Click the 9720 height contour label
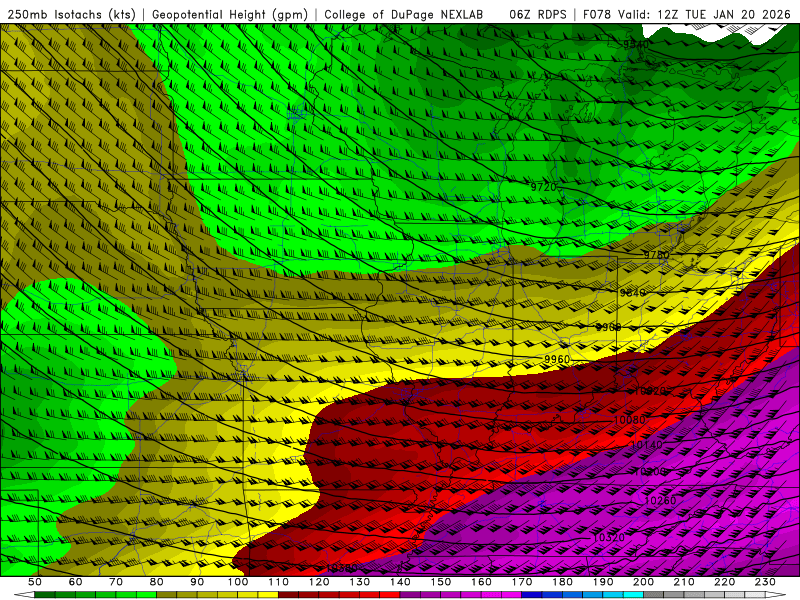 [x=543, y=187]
